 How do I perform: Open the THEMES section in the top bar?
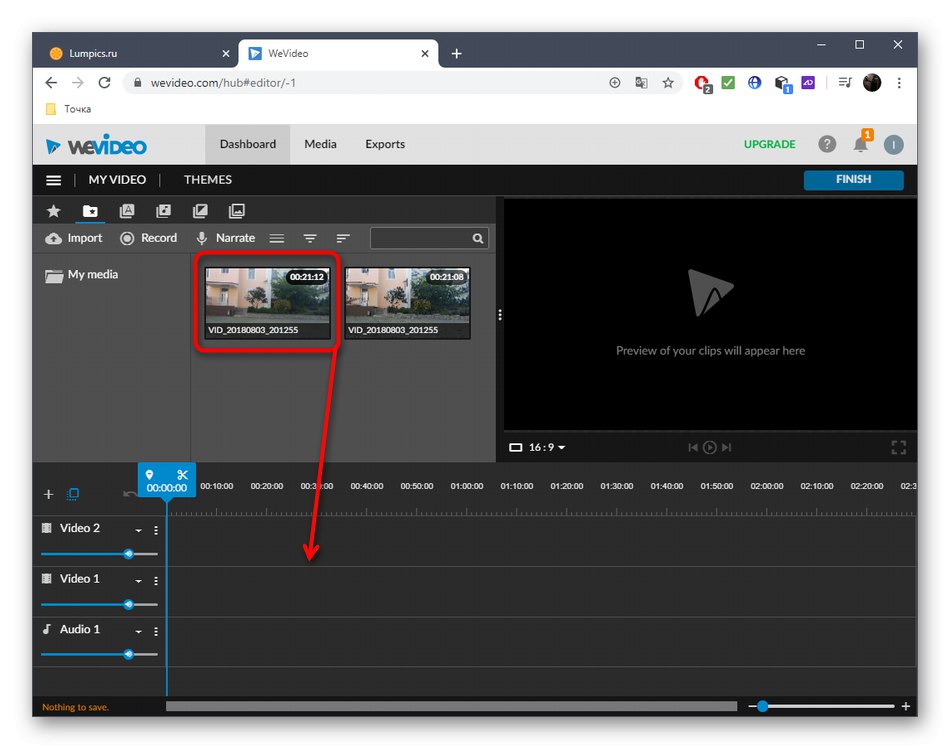207,180
